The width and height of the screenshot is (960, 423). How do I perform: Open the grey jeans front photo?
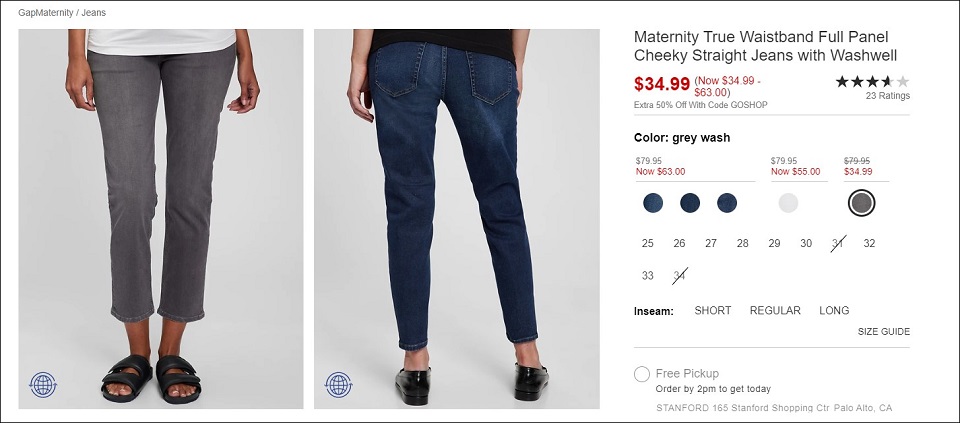tap(161, 219)
